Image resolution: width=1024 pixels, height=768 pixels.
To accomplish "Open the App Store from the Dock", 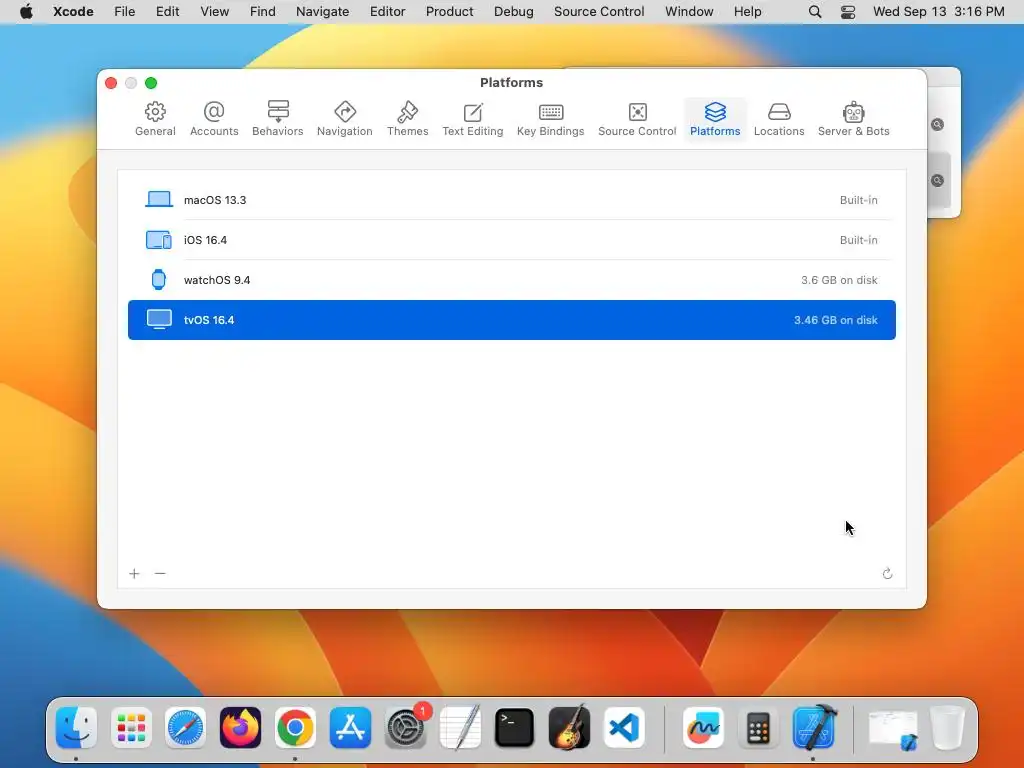I will click(x=350, y=728).
